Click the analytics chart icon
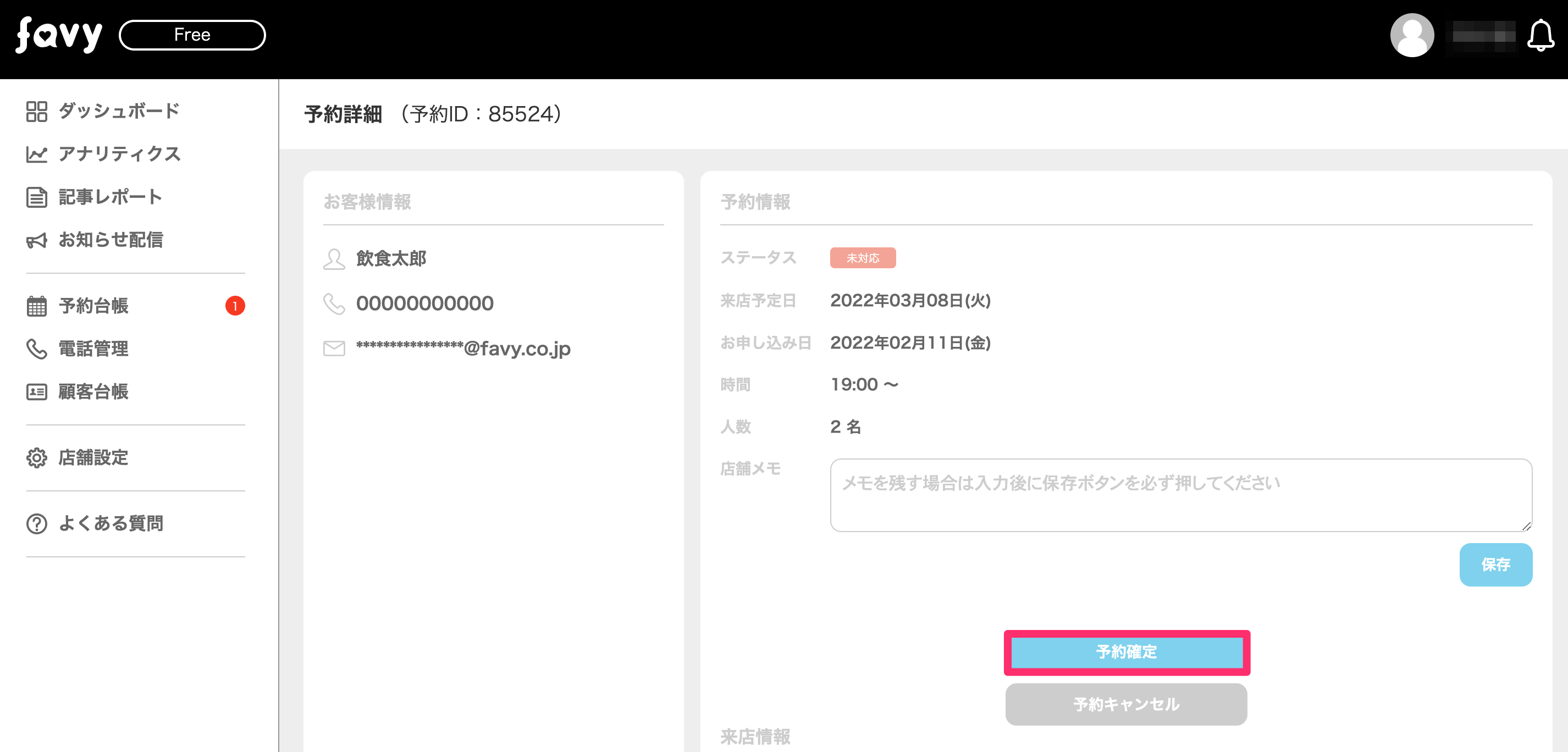1568x752 pixels. click(36, 154)
